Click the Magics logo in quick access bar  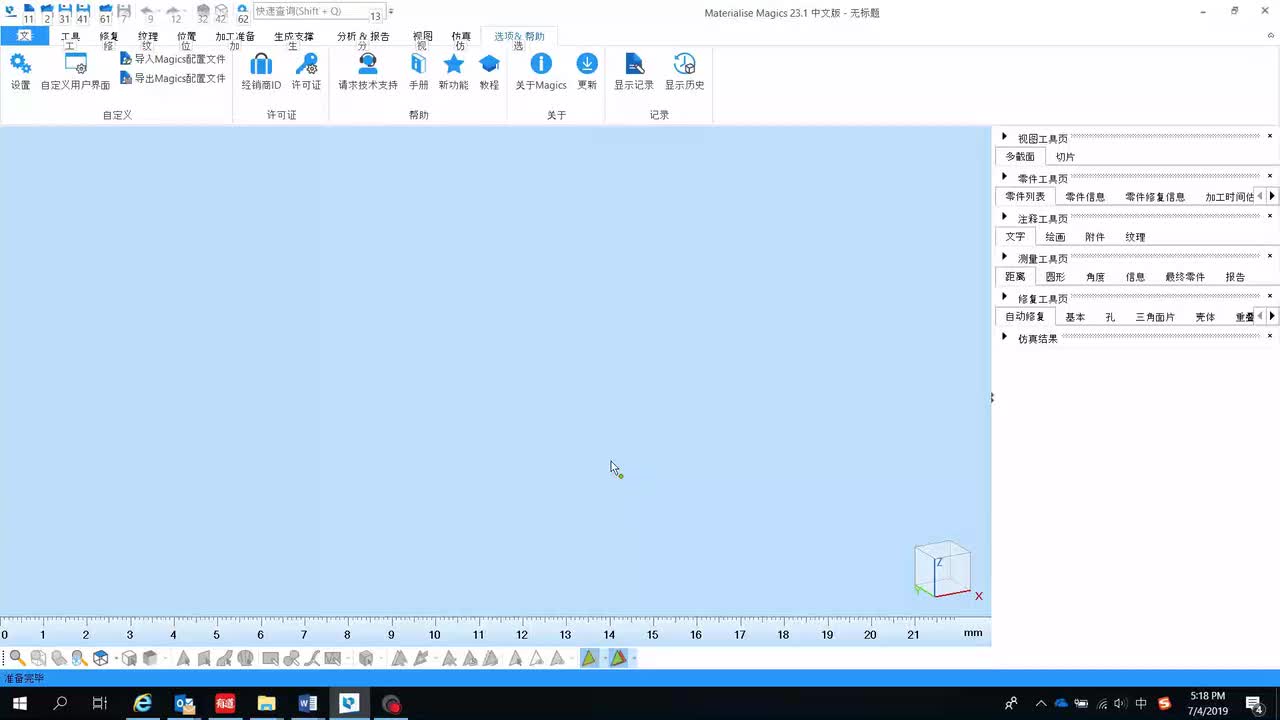10,11
